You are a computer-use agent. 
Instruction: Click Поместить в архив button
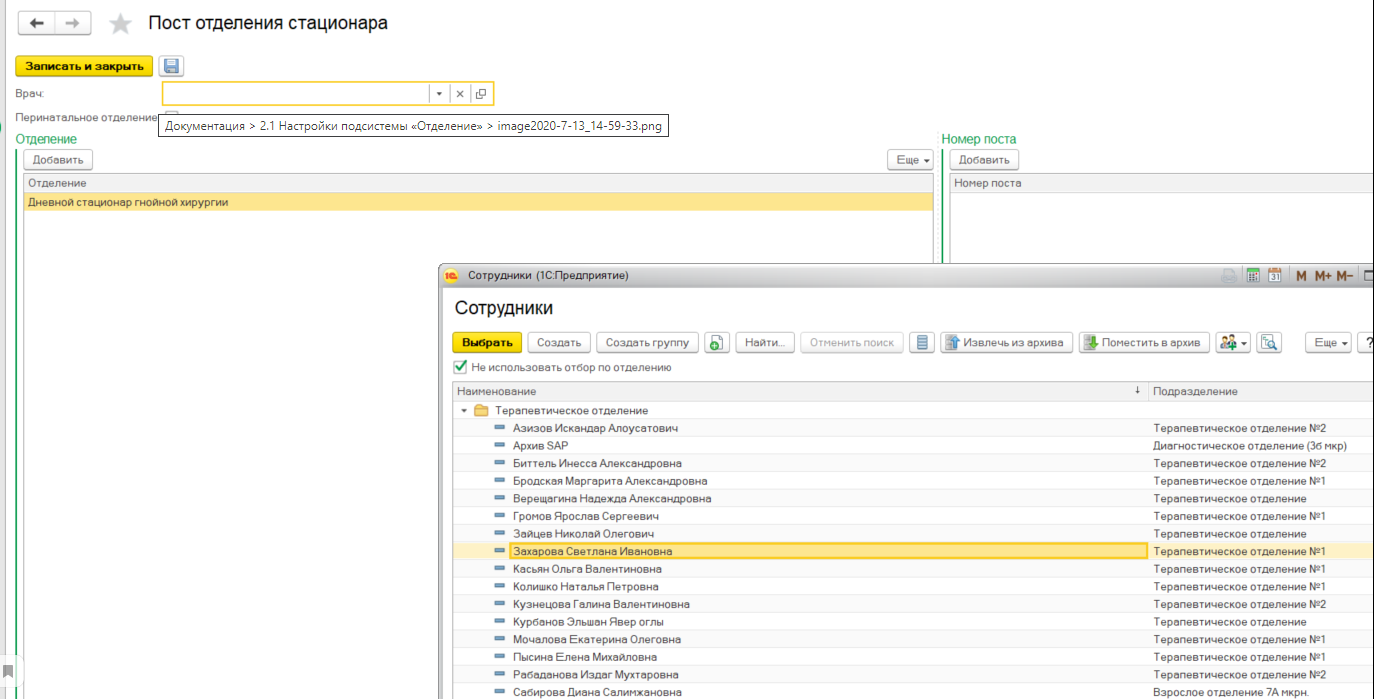coord(1144,343)
